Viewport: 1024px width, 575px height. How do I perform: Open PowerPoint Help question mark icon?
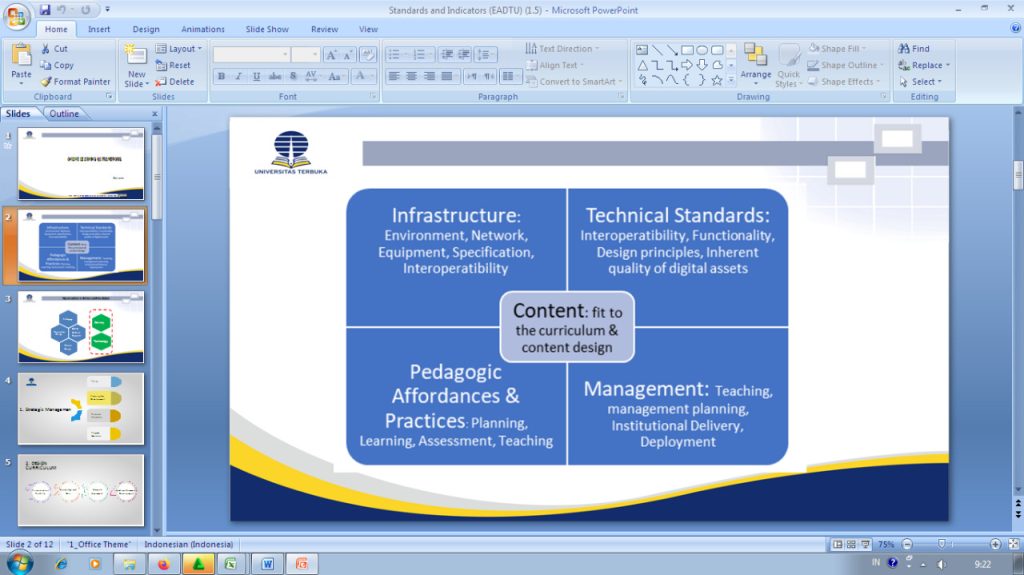pos(1015,29)
